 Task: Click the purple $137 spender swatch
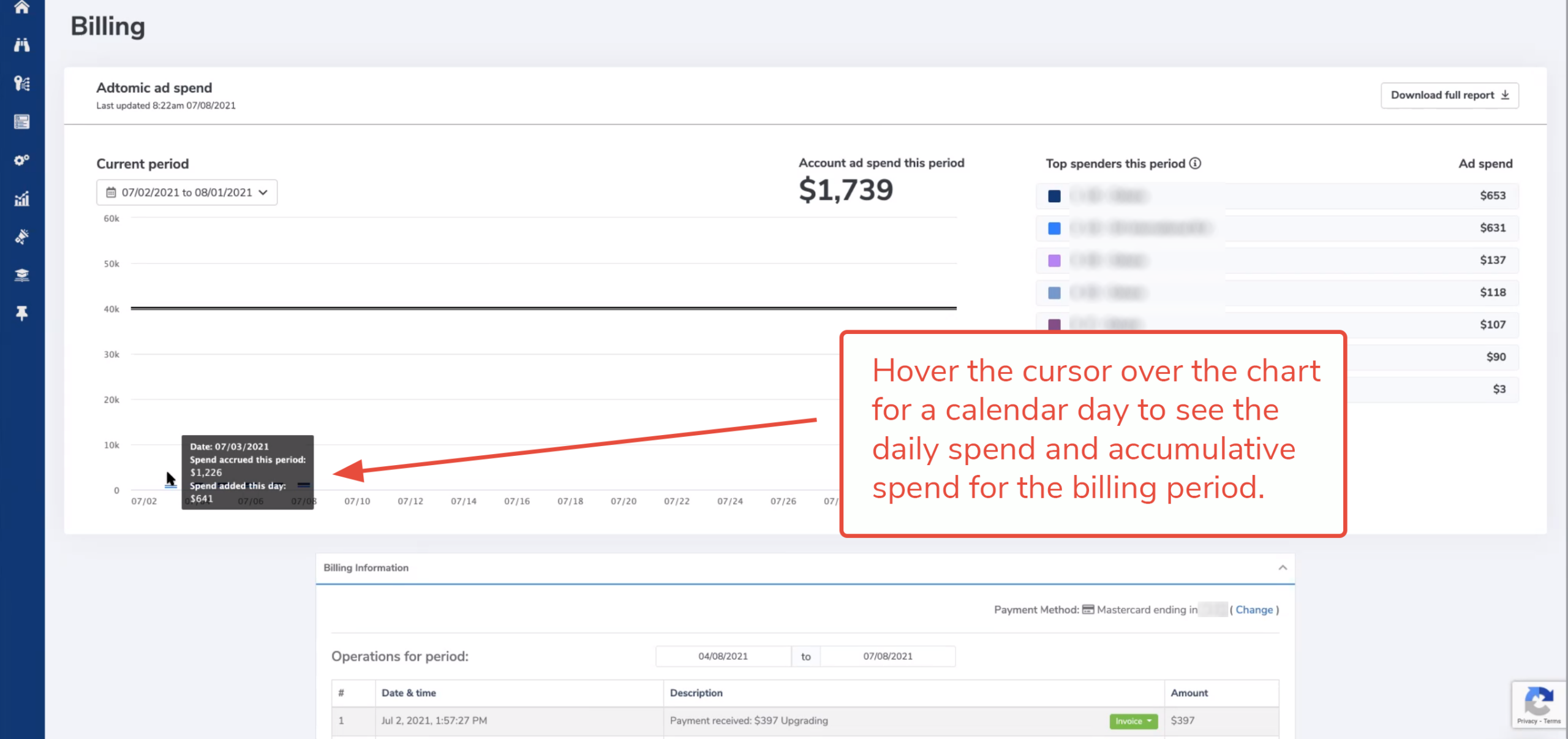pyautogui.click(x=1054, y=260)
